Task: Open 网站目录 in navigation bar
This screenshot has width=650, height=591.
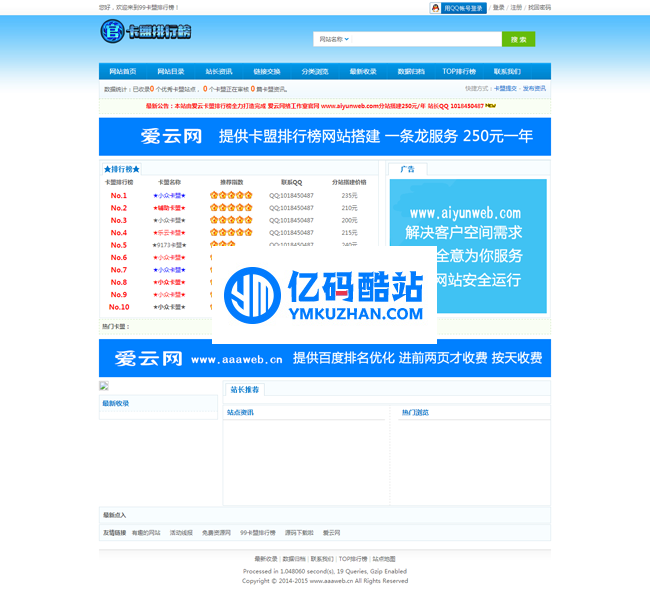Action: pyautogui.click(x=171, y=71)
